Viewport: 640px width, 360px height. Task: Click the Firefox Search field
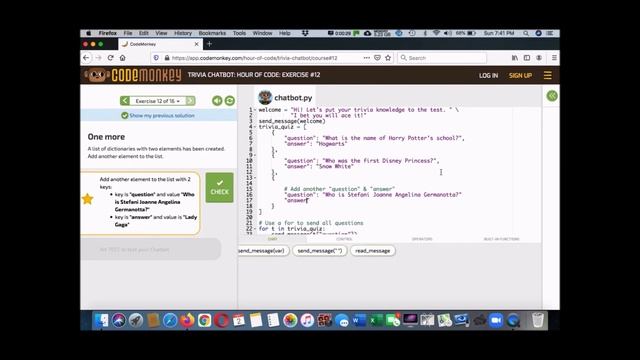[442, 58]
